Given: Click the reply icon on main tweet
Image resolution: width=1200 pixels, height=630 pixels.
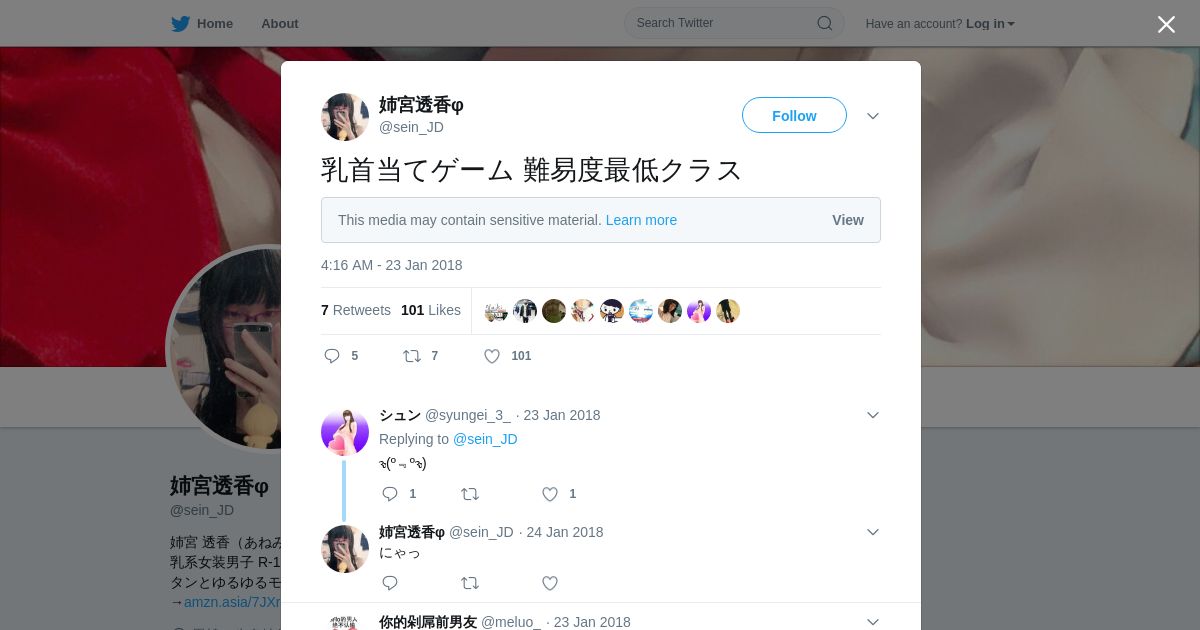Looking at the screenshot, I should pyautogui.click(x=332, y=356).
